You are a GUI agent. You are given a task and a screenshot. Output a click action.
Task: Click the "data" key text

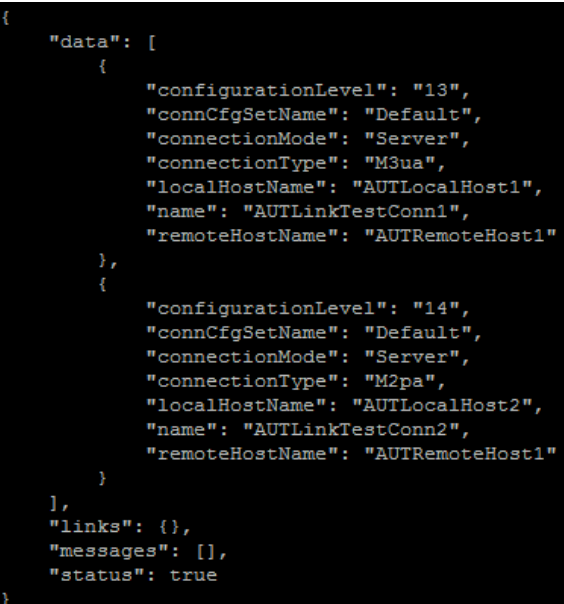point(85,42)
